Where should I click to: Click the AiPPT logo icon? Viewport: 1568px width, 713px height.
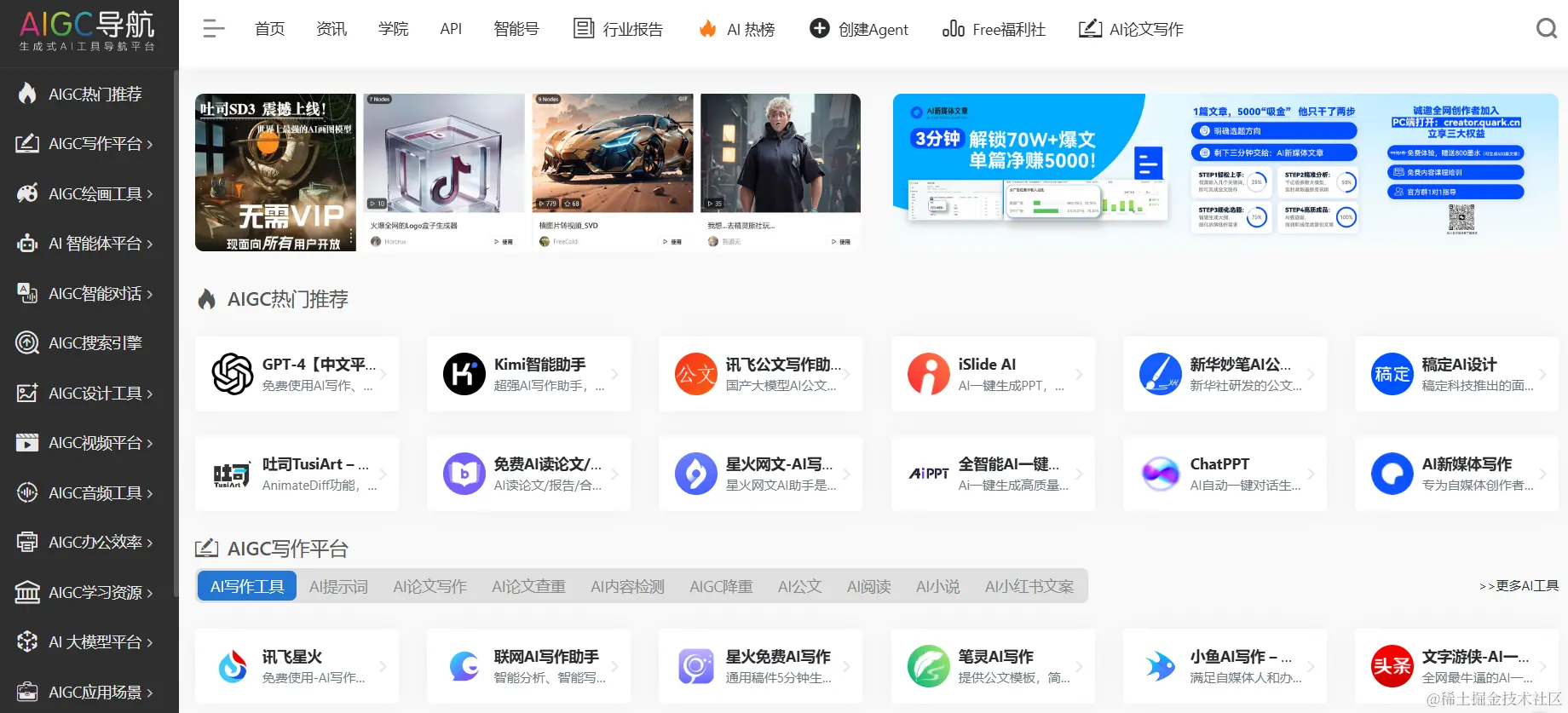click(929, 474)
